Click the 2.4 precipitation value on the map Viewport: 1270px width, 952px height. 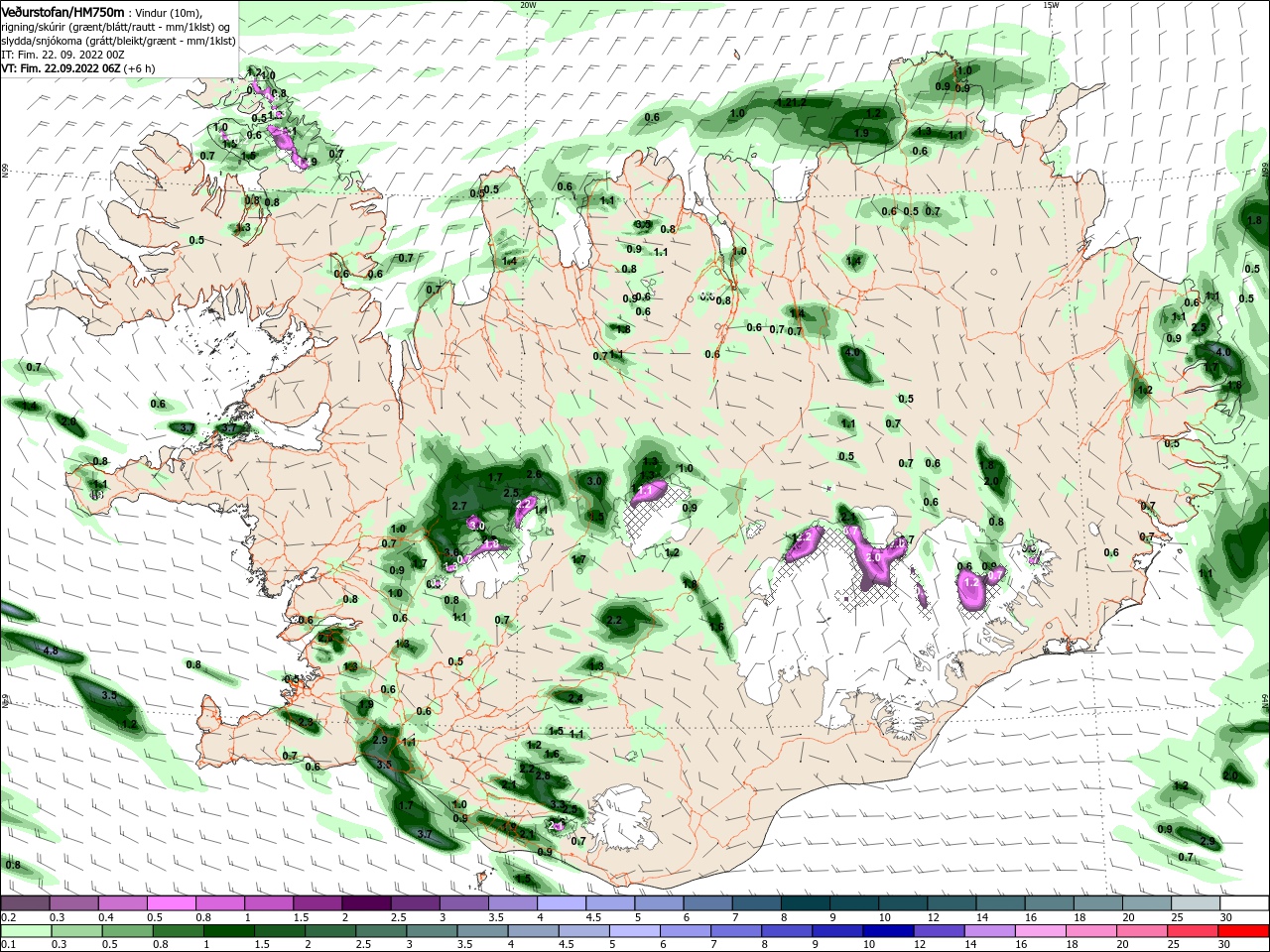tap(575, 698)
